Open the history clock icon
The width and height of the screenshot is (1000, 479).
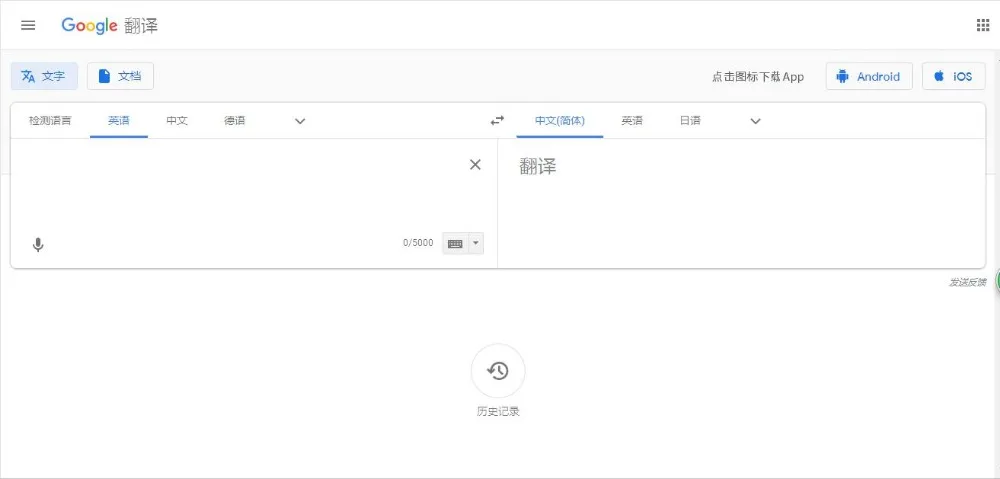tap(497, 371)
